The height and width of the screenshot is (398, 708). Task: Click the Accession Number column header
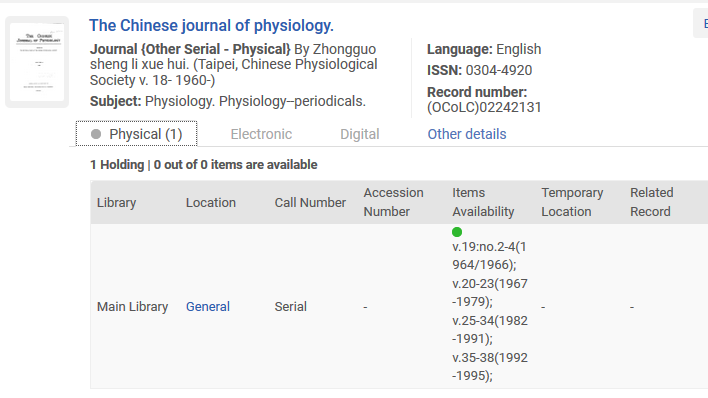point(393,202)
